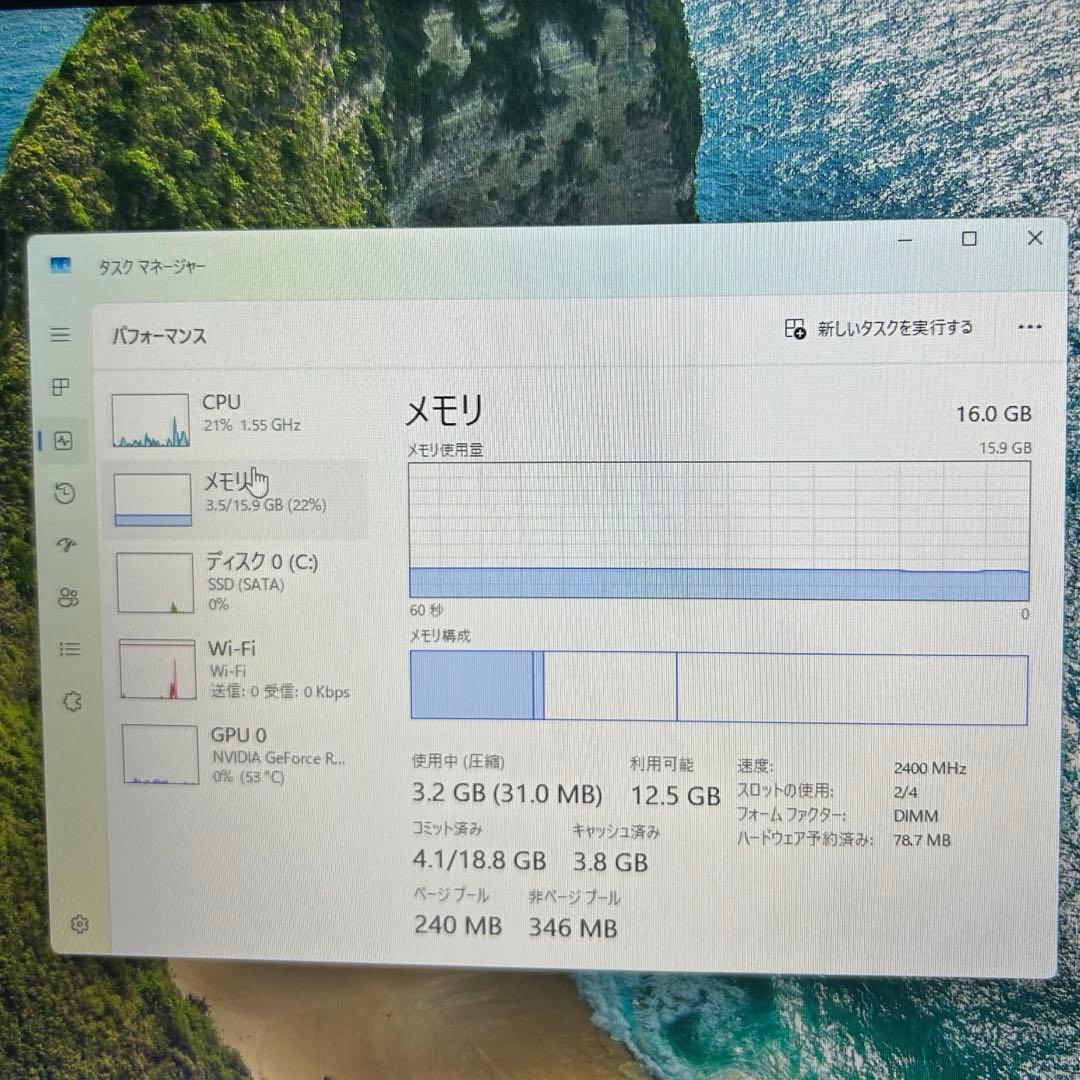Open the Services panel icon
Viewport: 1080px width, 1080px height.
(71, 701)
